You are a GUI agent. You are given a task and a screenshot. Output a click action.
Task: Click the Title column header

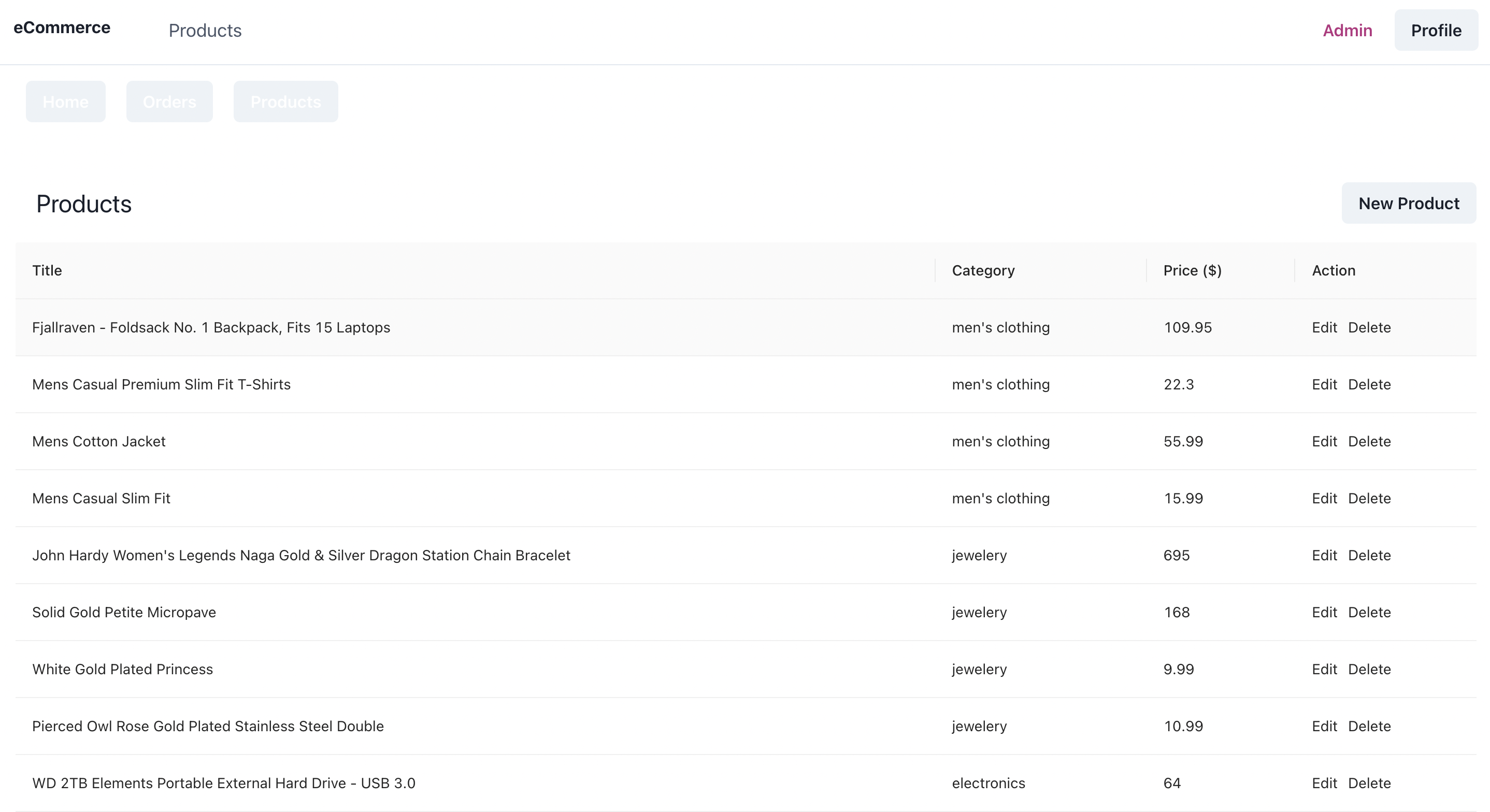click(47, 270)
